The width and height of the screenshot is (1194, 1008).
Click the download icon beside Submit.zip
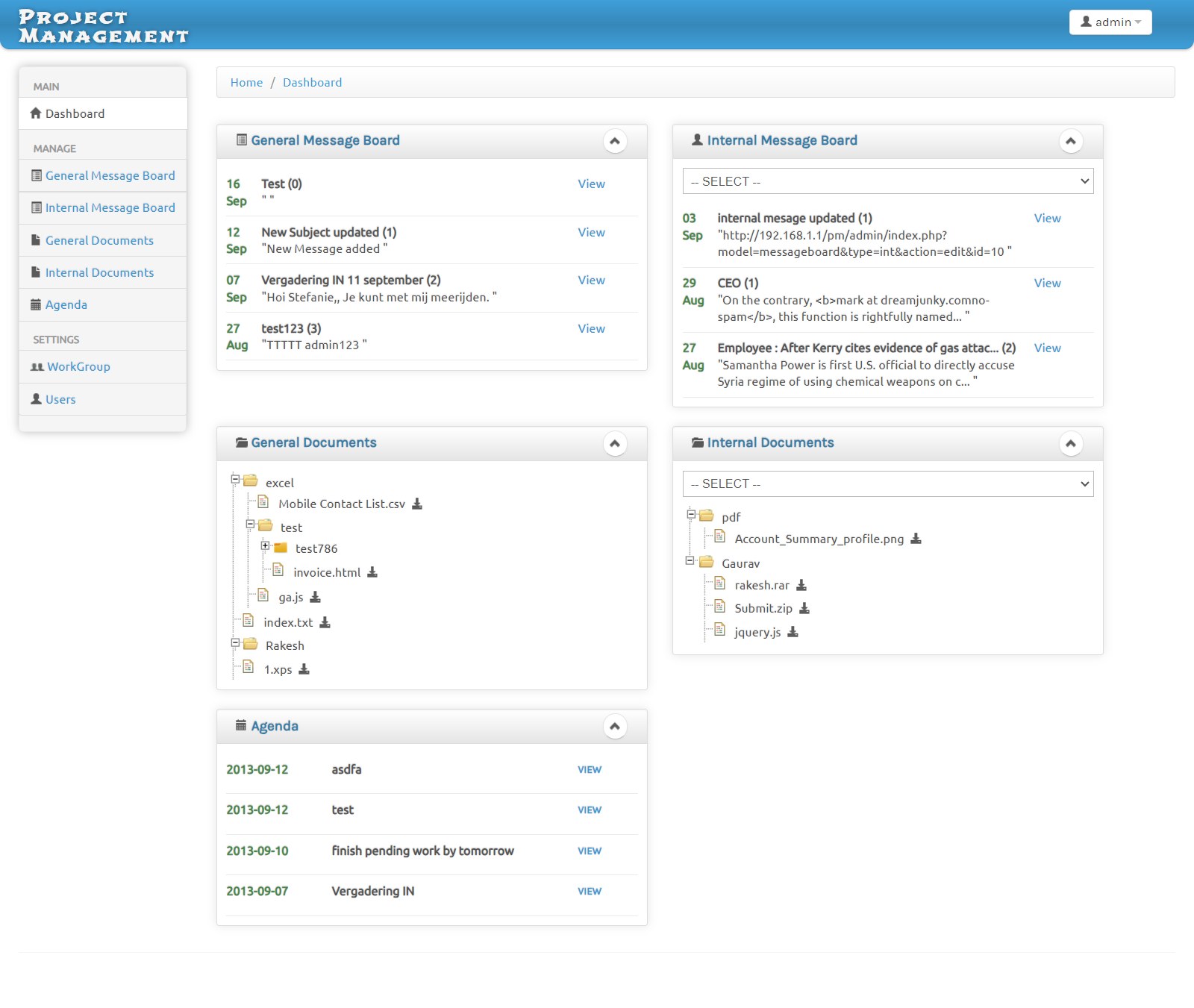click(x=804, y=608)
